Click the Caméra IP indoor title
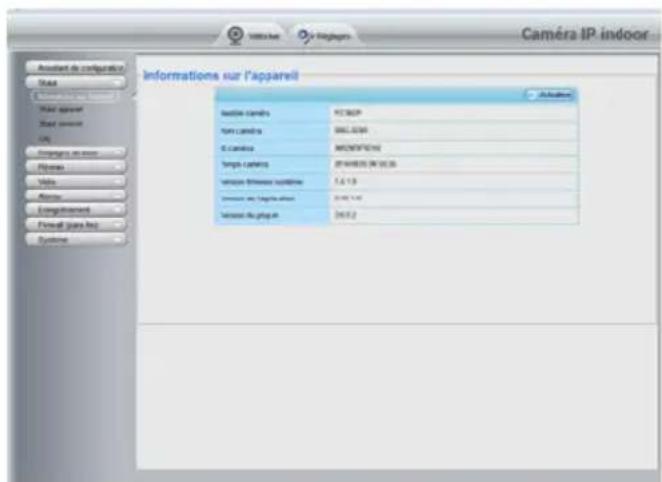Viewport: 662px width, 482px height. (x=585, y=34)
